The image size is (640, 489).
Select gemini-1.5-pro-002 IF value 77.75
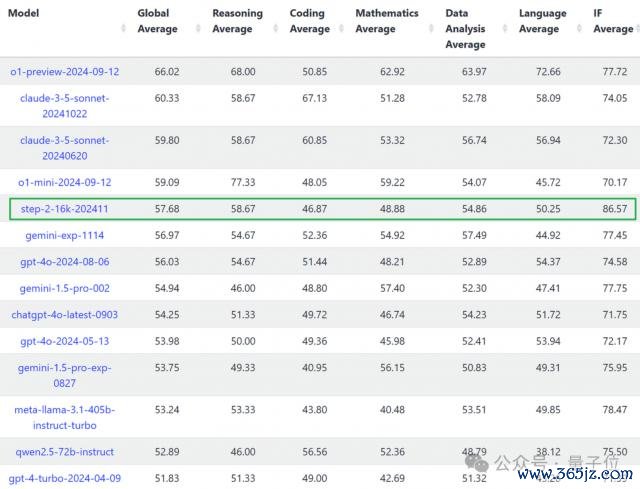pyautogui.click(x=615, y=288)
